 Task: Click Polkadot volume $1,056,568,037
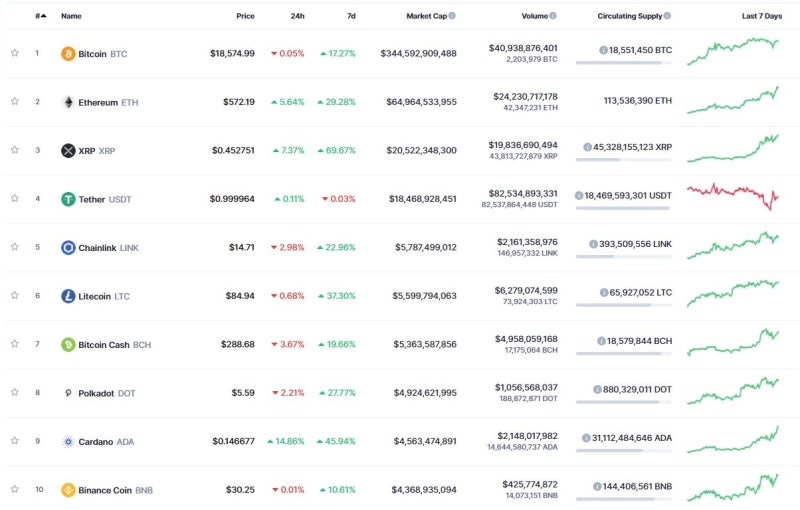point(526,387)
